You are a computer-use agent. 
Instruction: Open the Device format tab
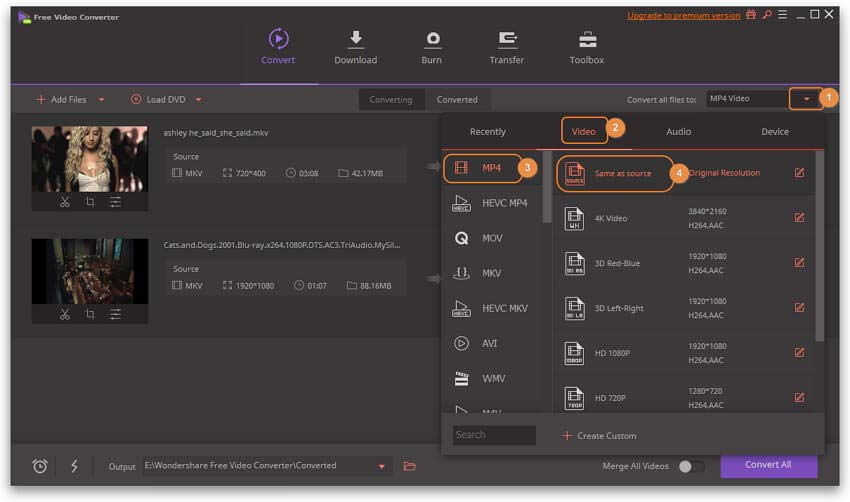[775, 132]
